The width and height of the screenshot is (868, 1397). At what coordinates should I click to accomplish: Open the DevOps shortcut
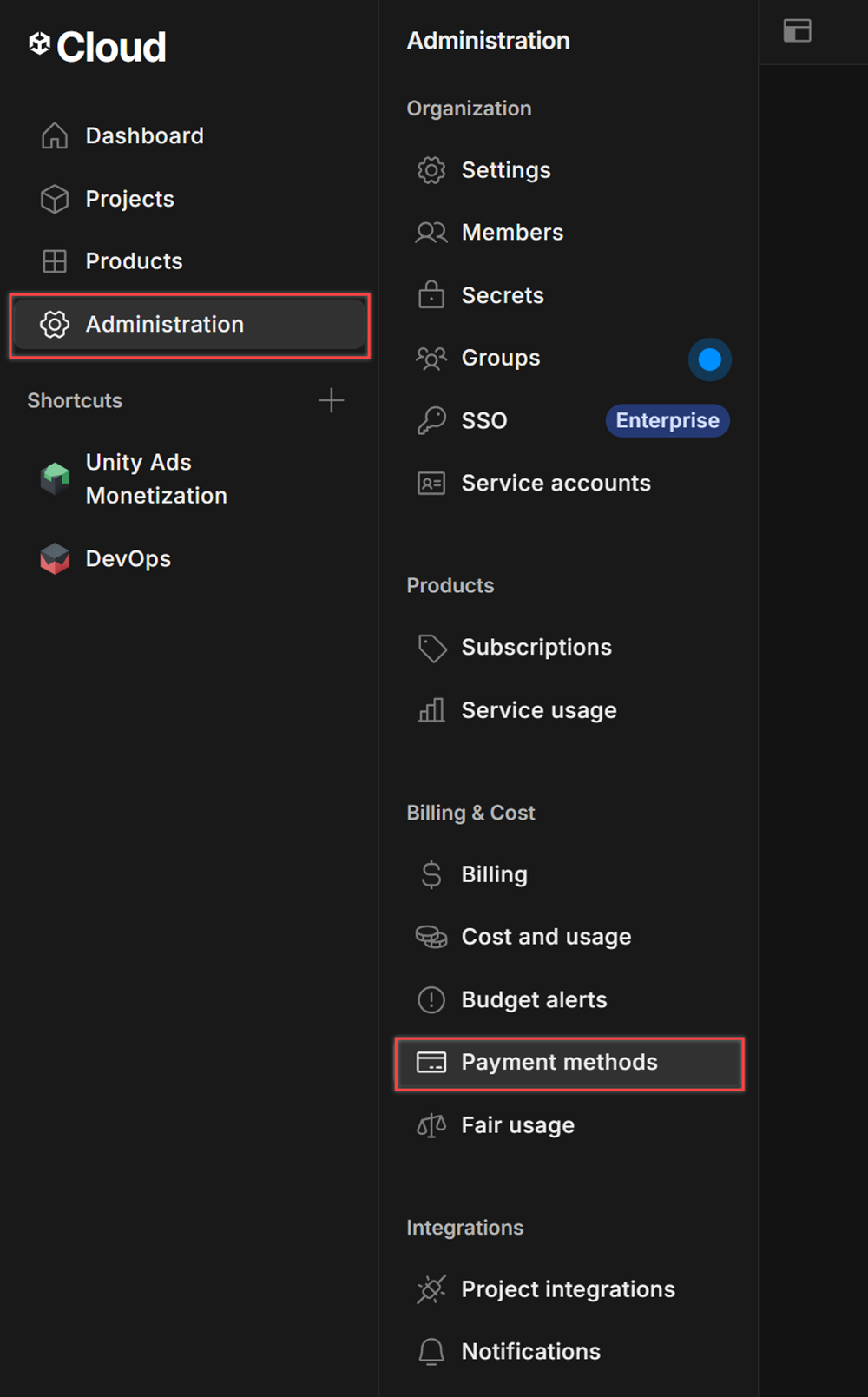(189, 558)
